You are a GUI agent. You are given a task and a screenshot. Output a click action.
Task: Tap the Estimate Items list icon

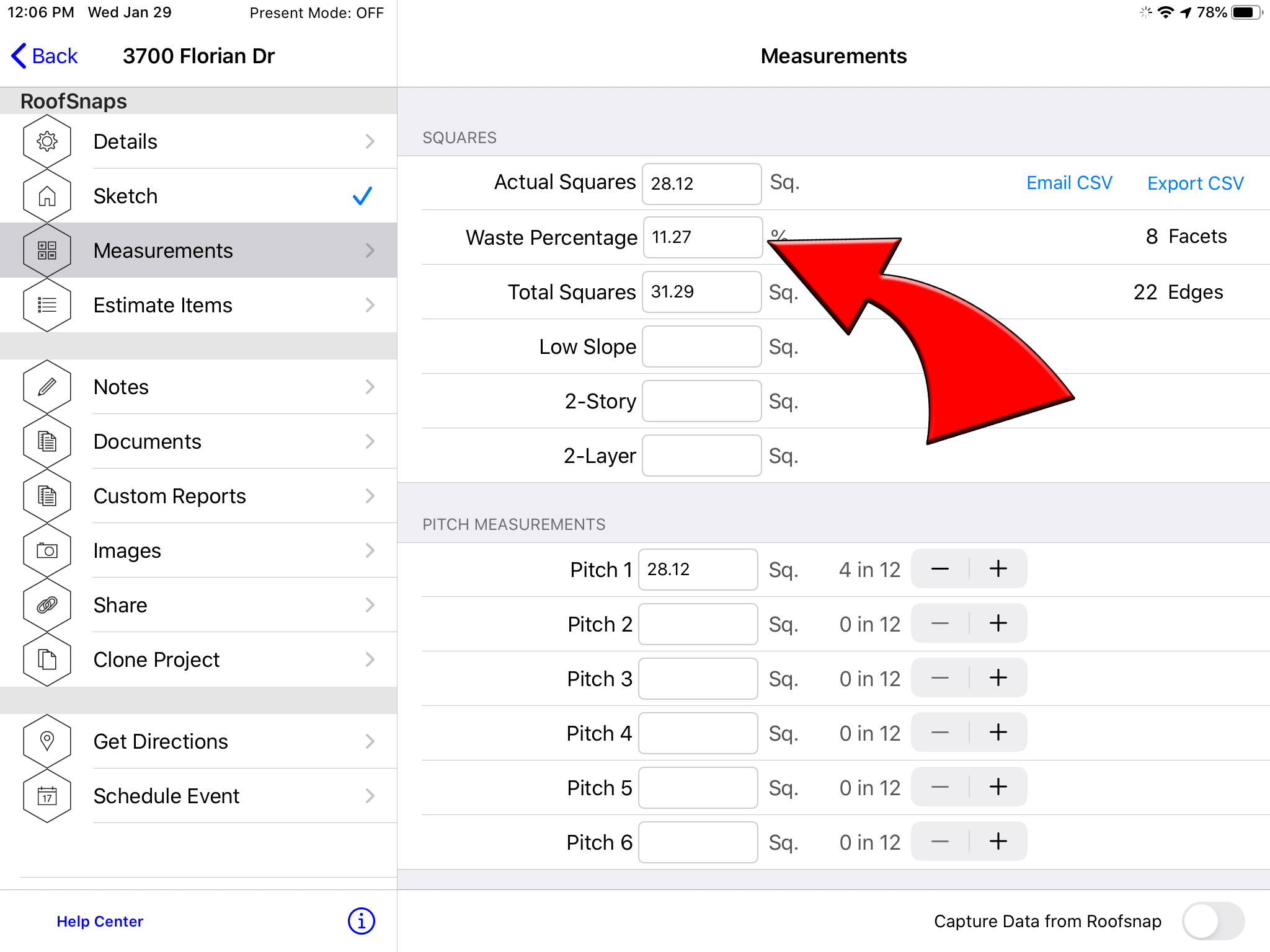point(47,305)
